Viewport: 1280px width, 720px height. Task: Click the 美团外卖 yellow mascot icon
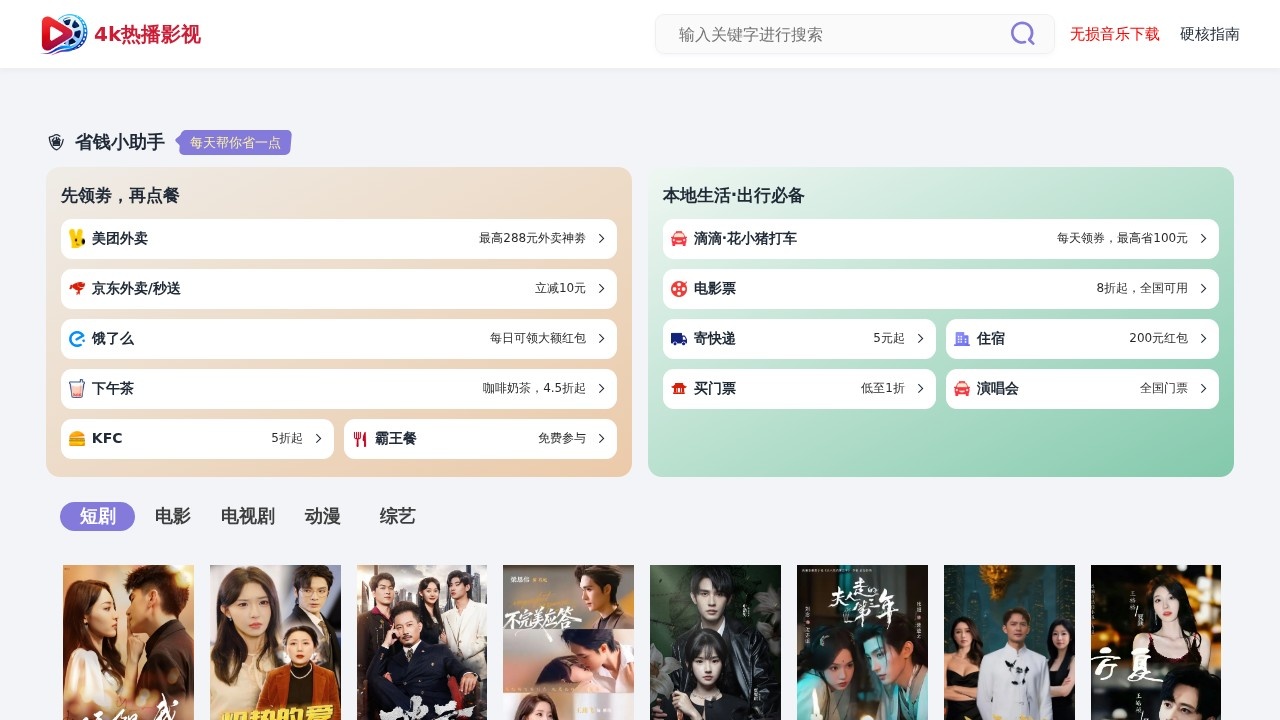(x=77, y=239)
